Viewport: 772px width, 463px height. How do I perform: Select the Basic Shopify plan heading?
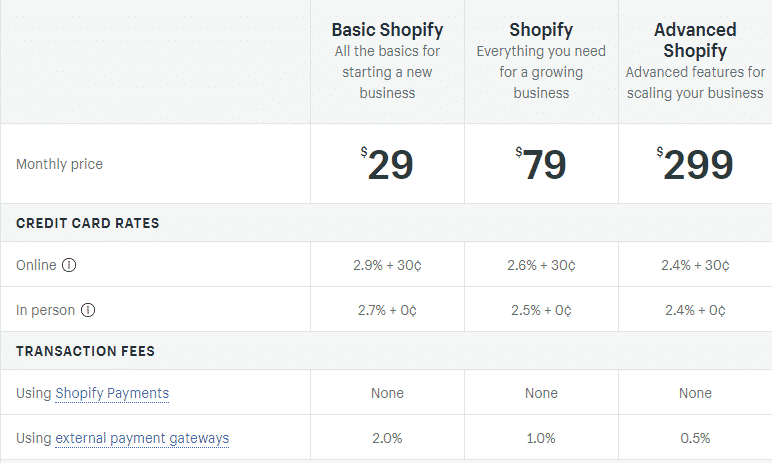pos(387,29)
